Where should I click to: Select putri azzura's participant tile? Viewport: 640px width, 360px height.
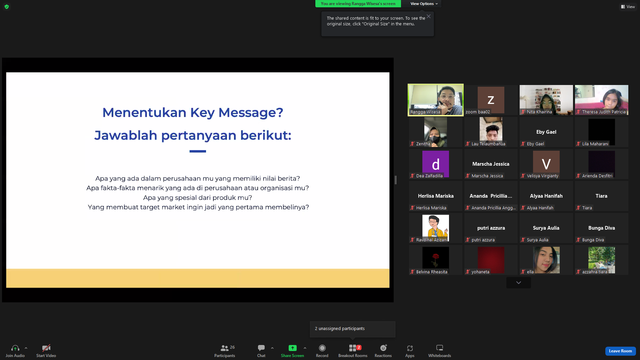[491, 228]
